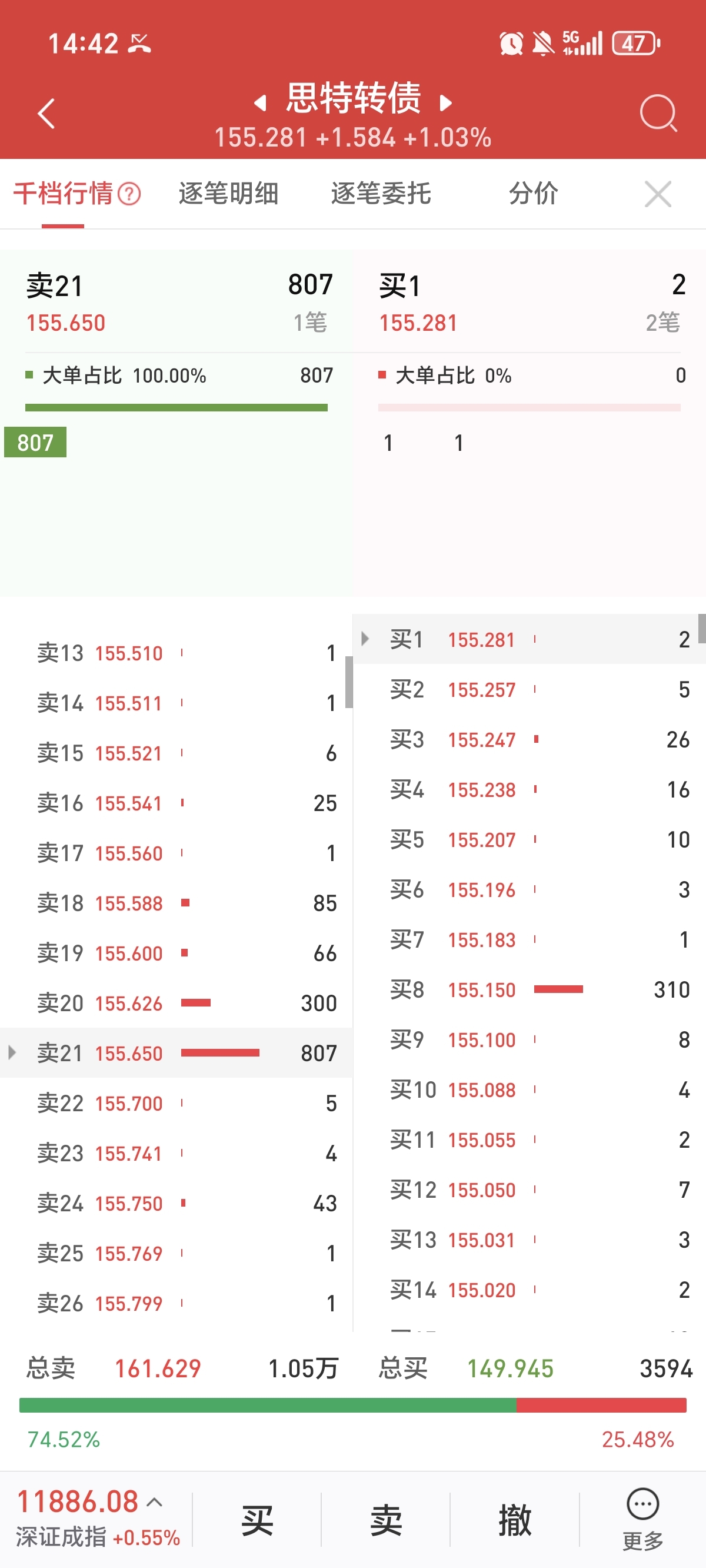Close the panel with X icon

[x=658, y=194]
